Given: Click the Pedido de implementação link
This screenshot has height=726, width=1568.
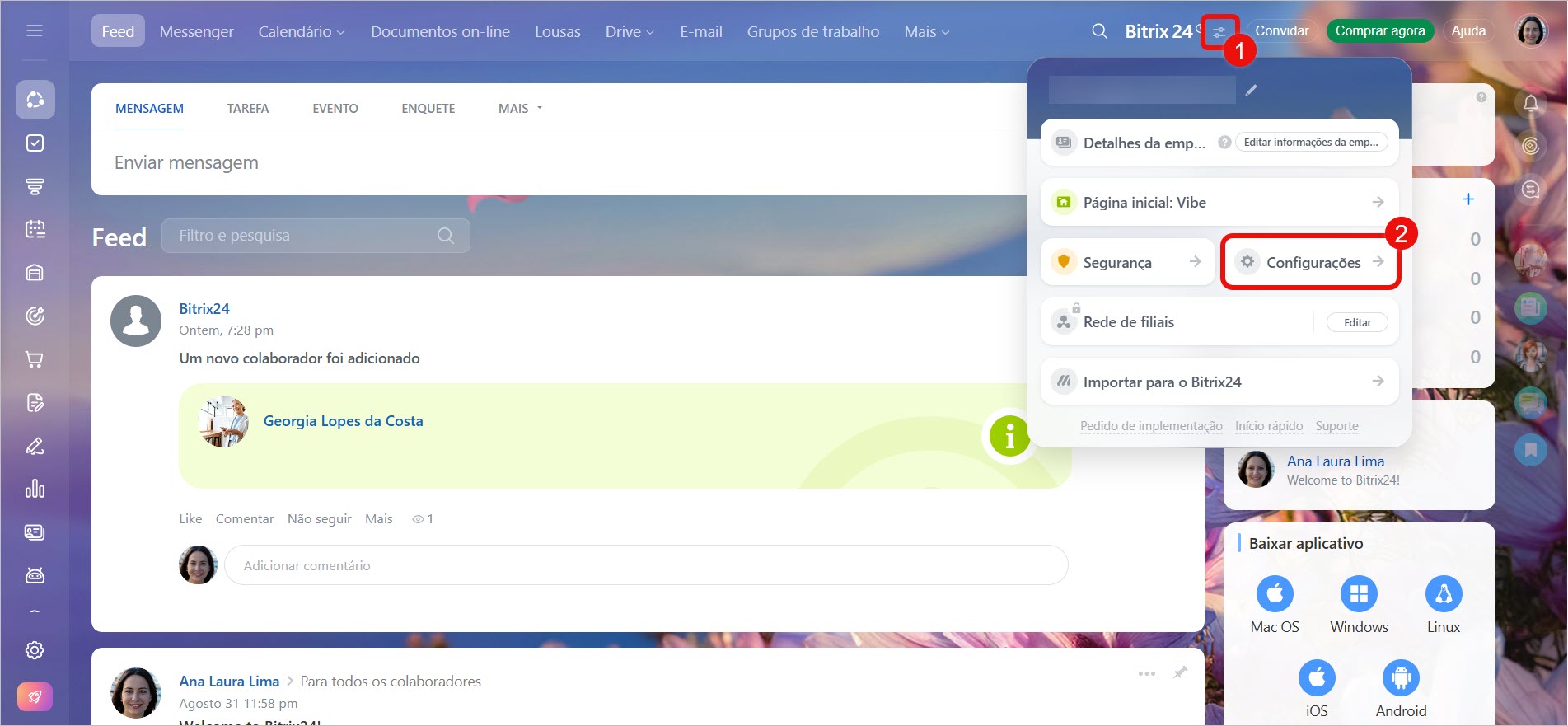Looking at the screenshot, I should coord(1151,426).
